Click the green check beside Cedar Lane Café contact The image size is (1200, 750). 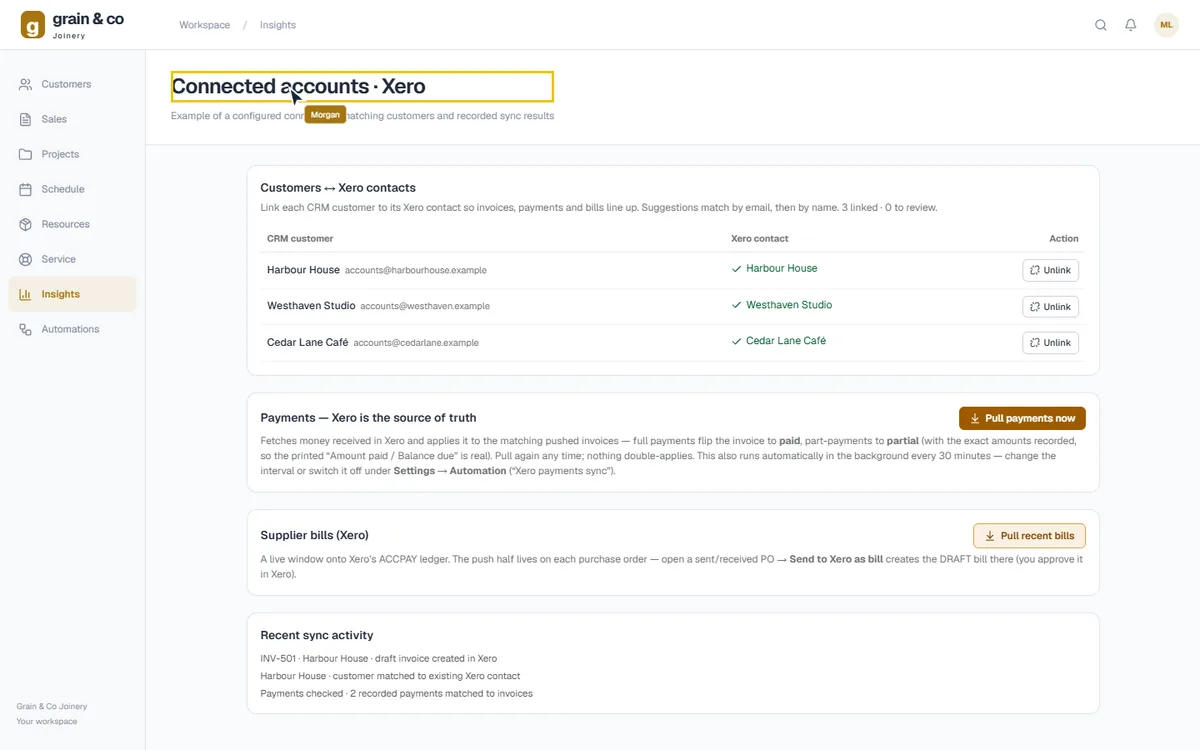pos(737,341)
